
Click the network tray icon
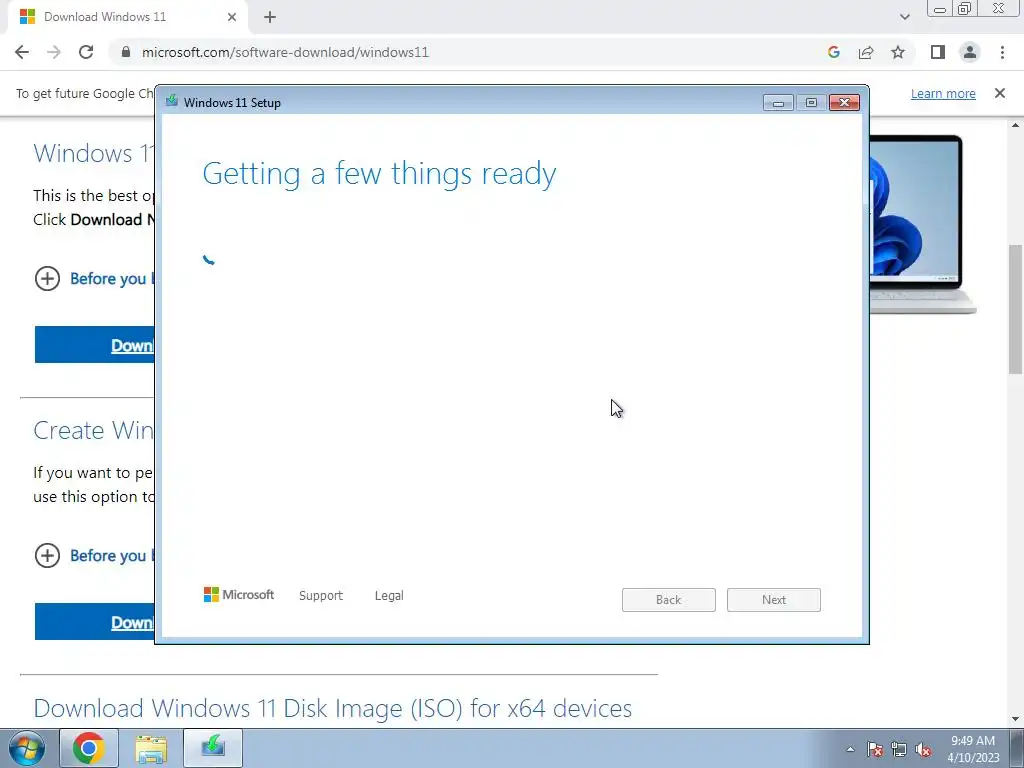click(899, 749)
